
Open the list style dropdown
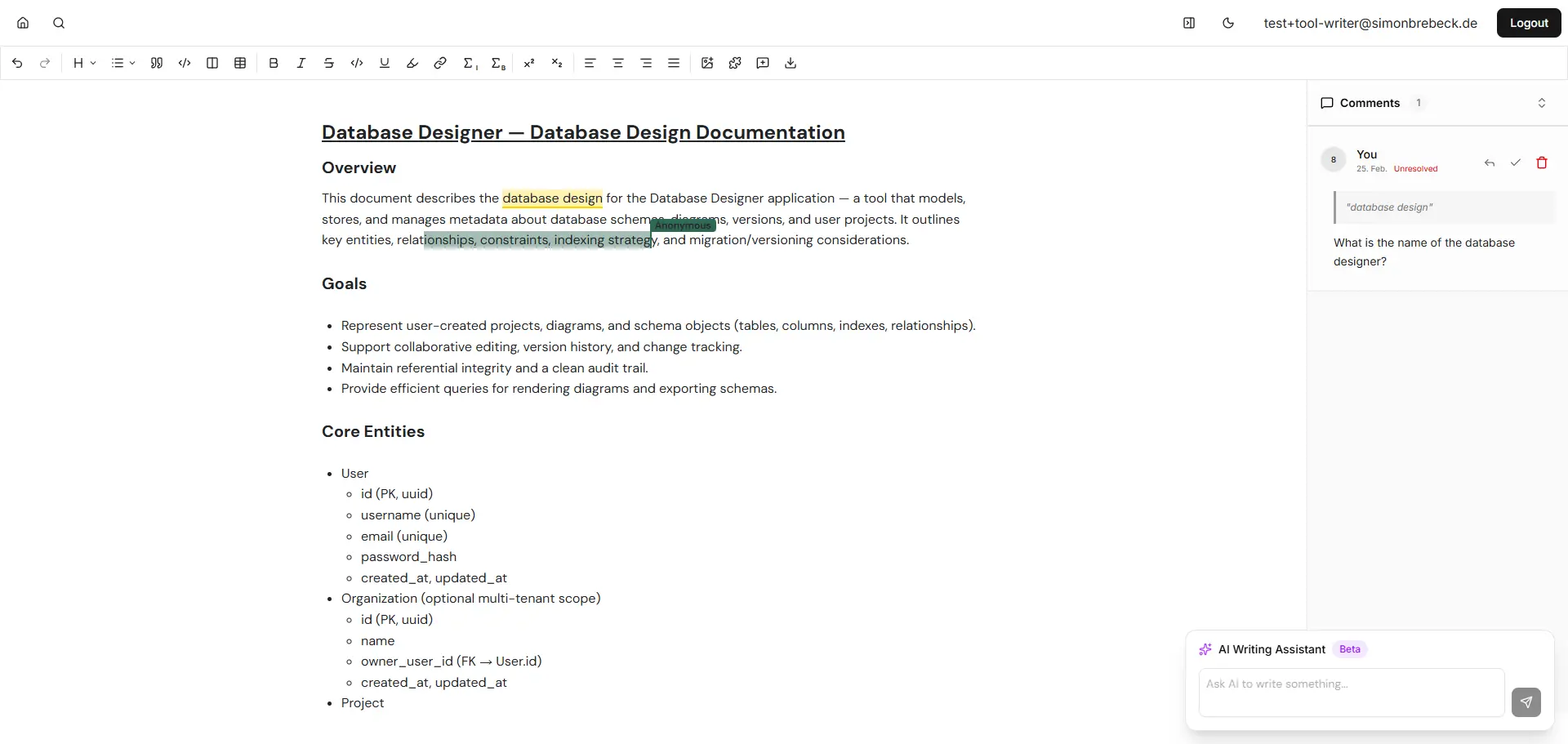pyautogui.click(x=123, y=63)
